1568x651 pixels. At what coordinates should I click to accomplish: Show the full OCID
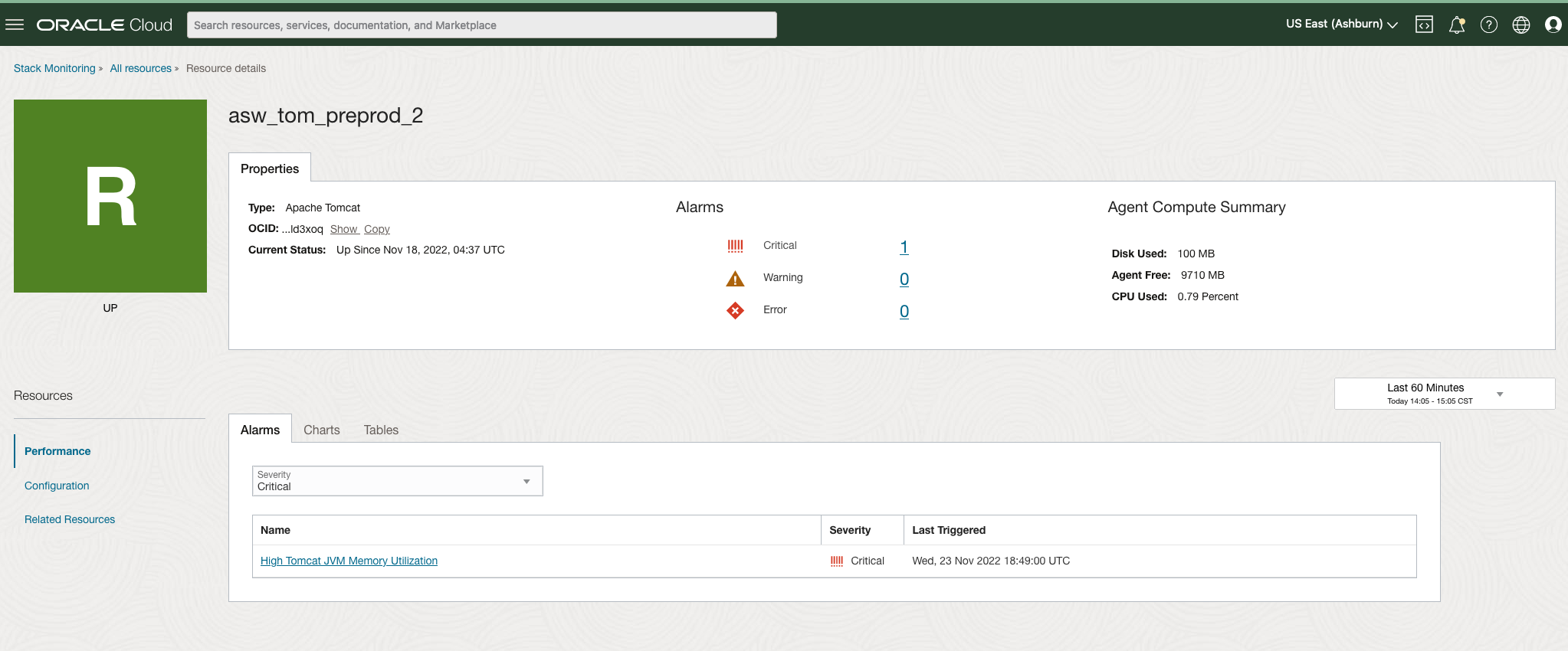[x=344, y=229]
